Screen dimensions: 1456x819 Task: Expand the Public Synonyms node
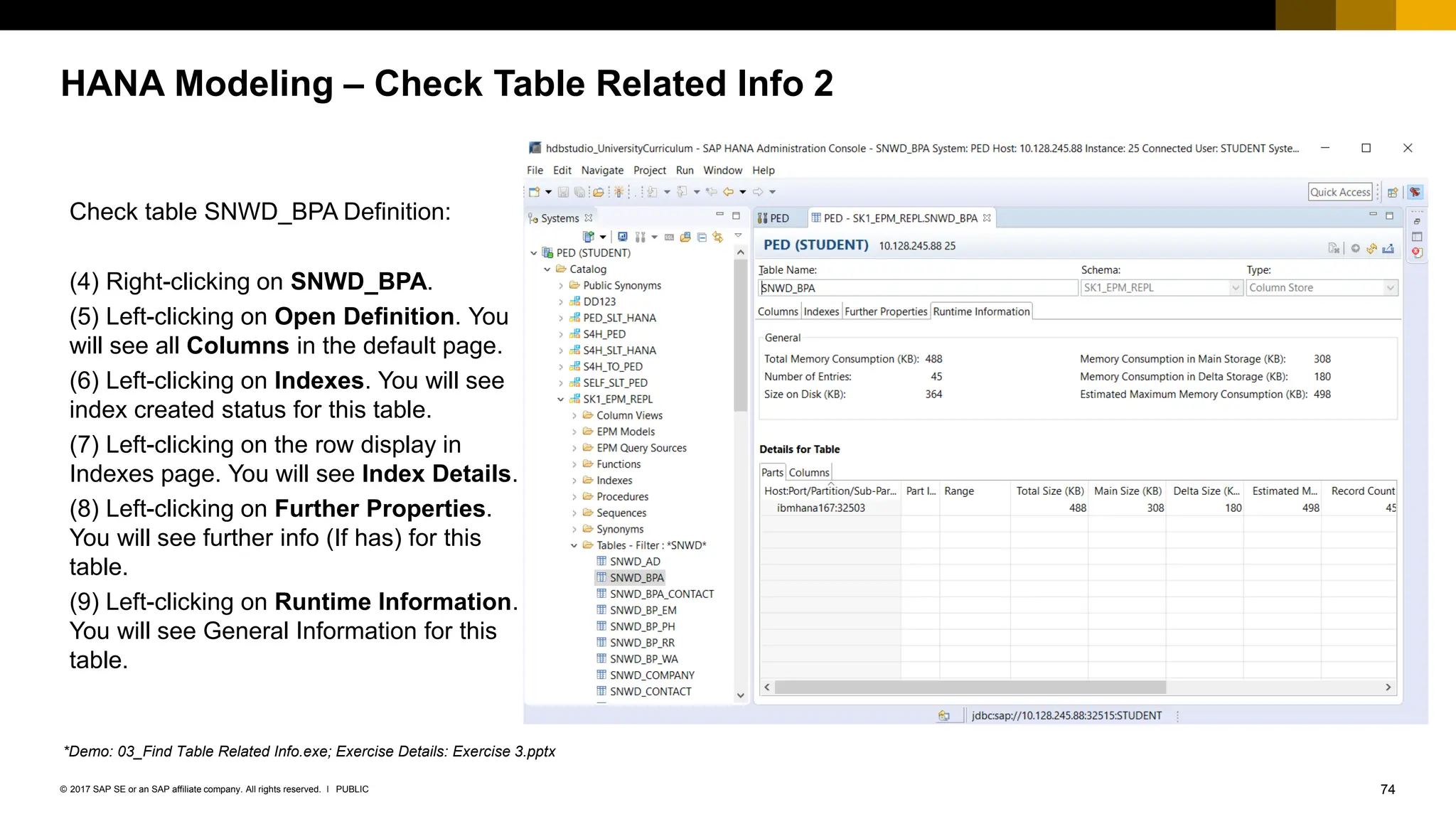[x=561, y=286]
